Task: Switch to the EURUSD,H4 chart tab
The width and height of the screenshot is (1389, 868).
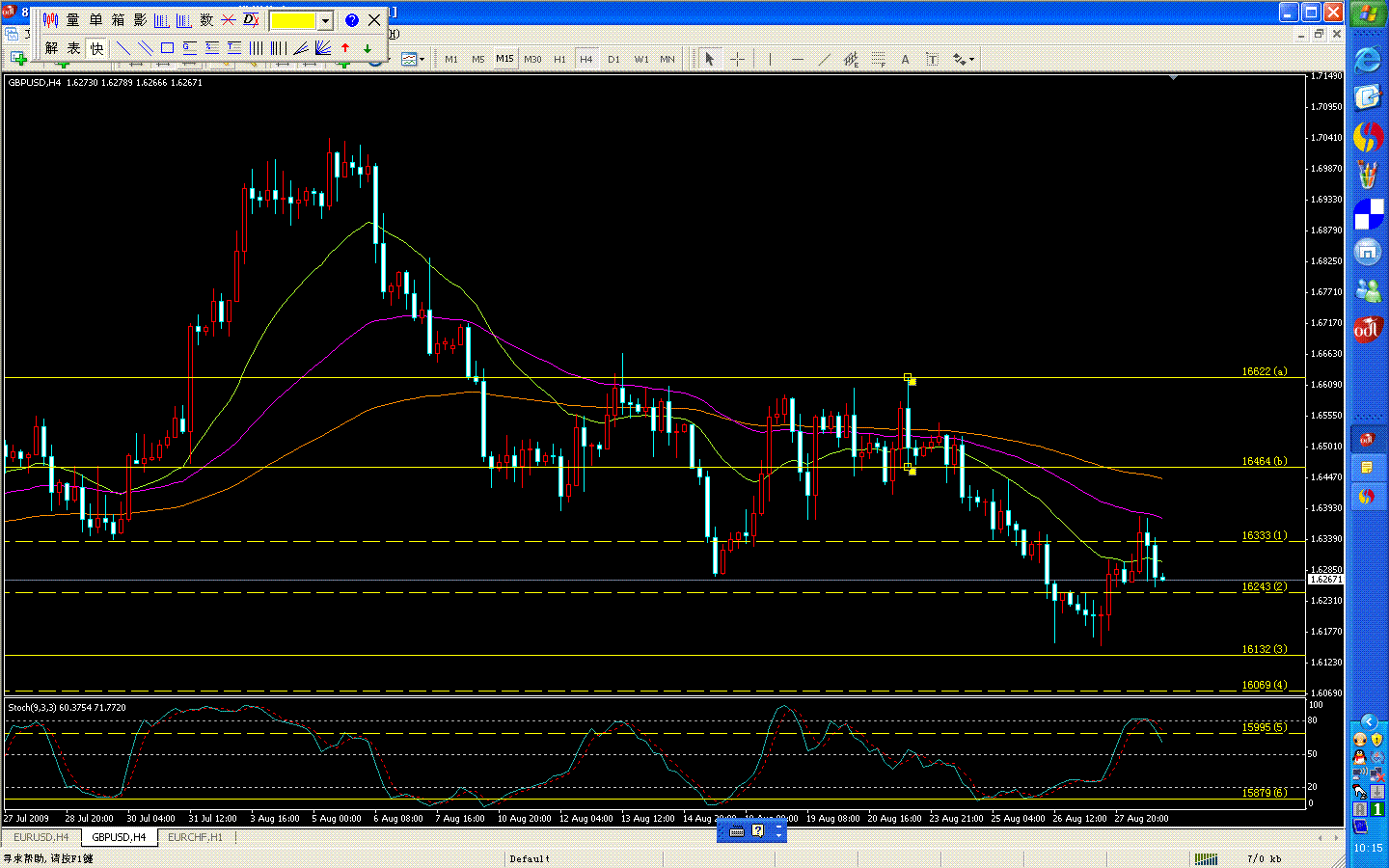Action: (41, 837)
